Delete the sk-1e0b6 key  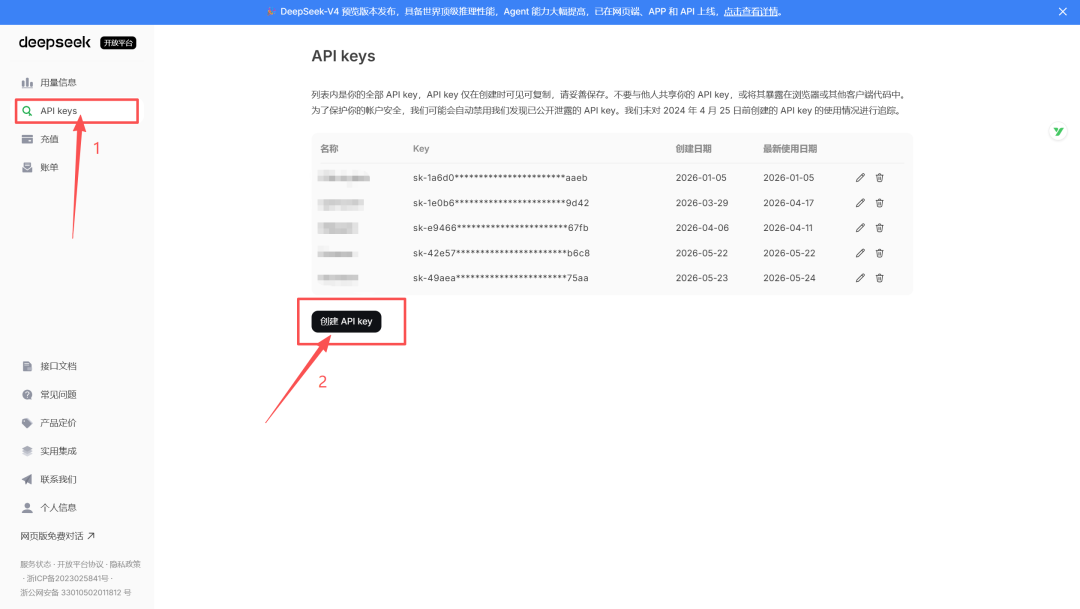pos(880,203)
